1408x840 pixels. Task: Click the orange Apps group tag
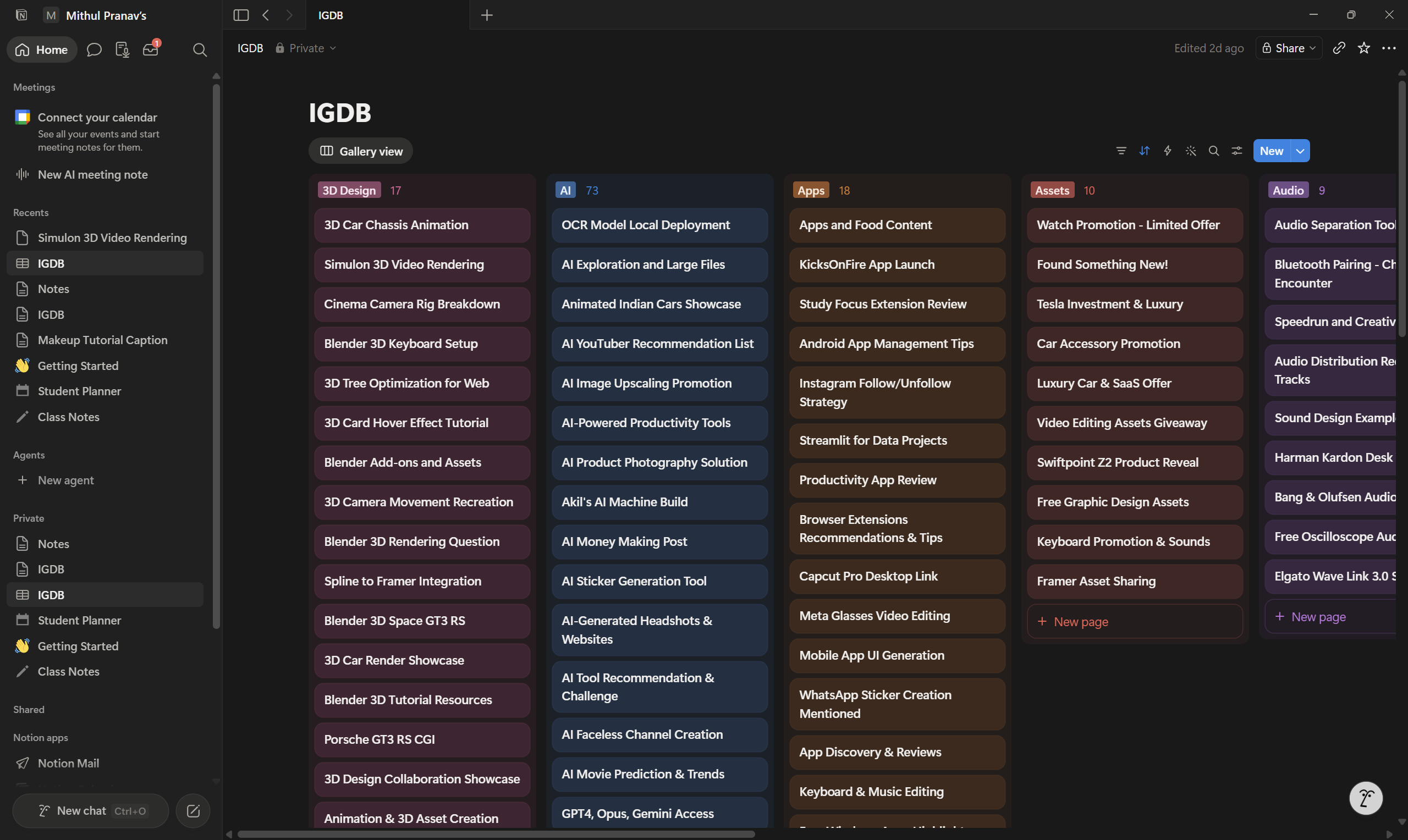tap(811, 190)
